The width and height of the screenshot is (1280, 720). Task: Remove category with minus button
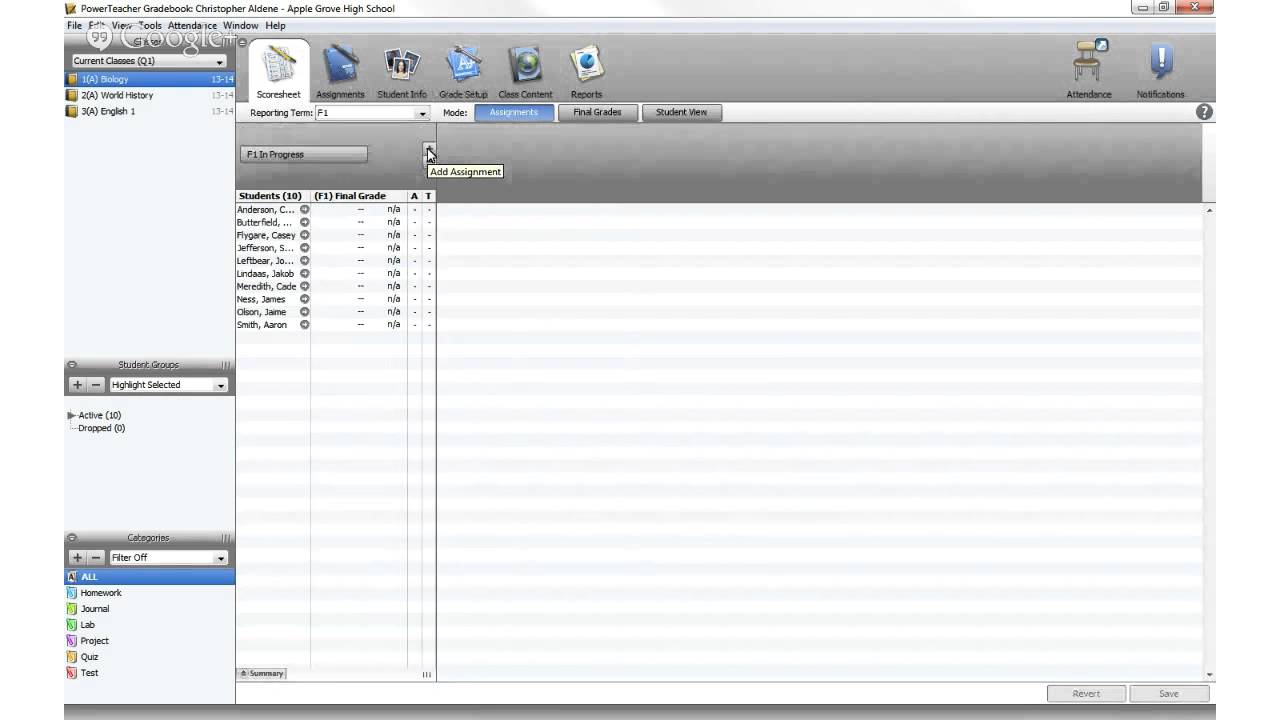96,558
